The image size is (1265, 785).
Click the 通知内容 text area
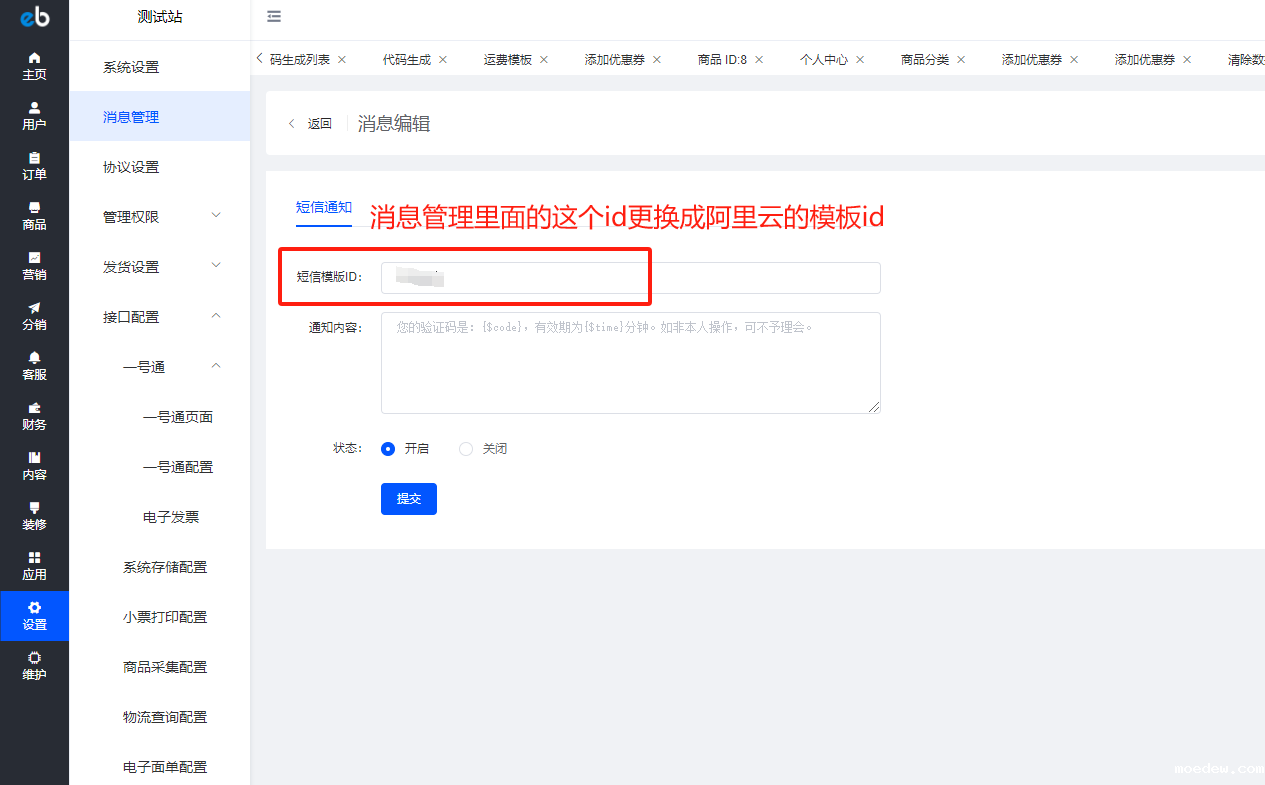pos(630,363)
